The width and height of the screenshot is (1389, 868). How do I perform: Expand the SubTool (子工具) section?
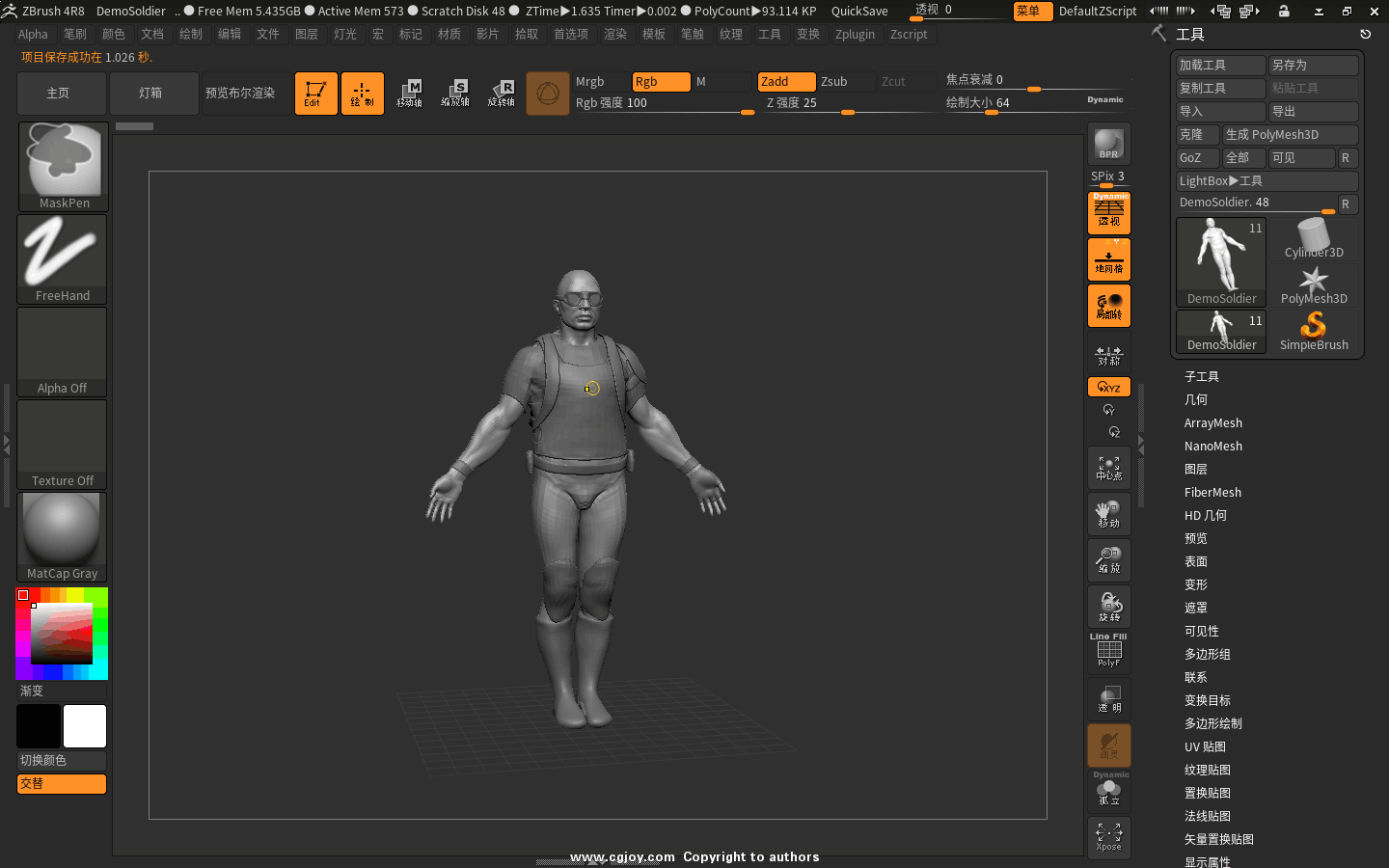pyautogui.click(x=1202, y=376)
